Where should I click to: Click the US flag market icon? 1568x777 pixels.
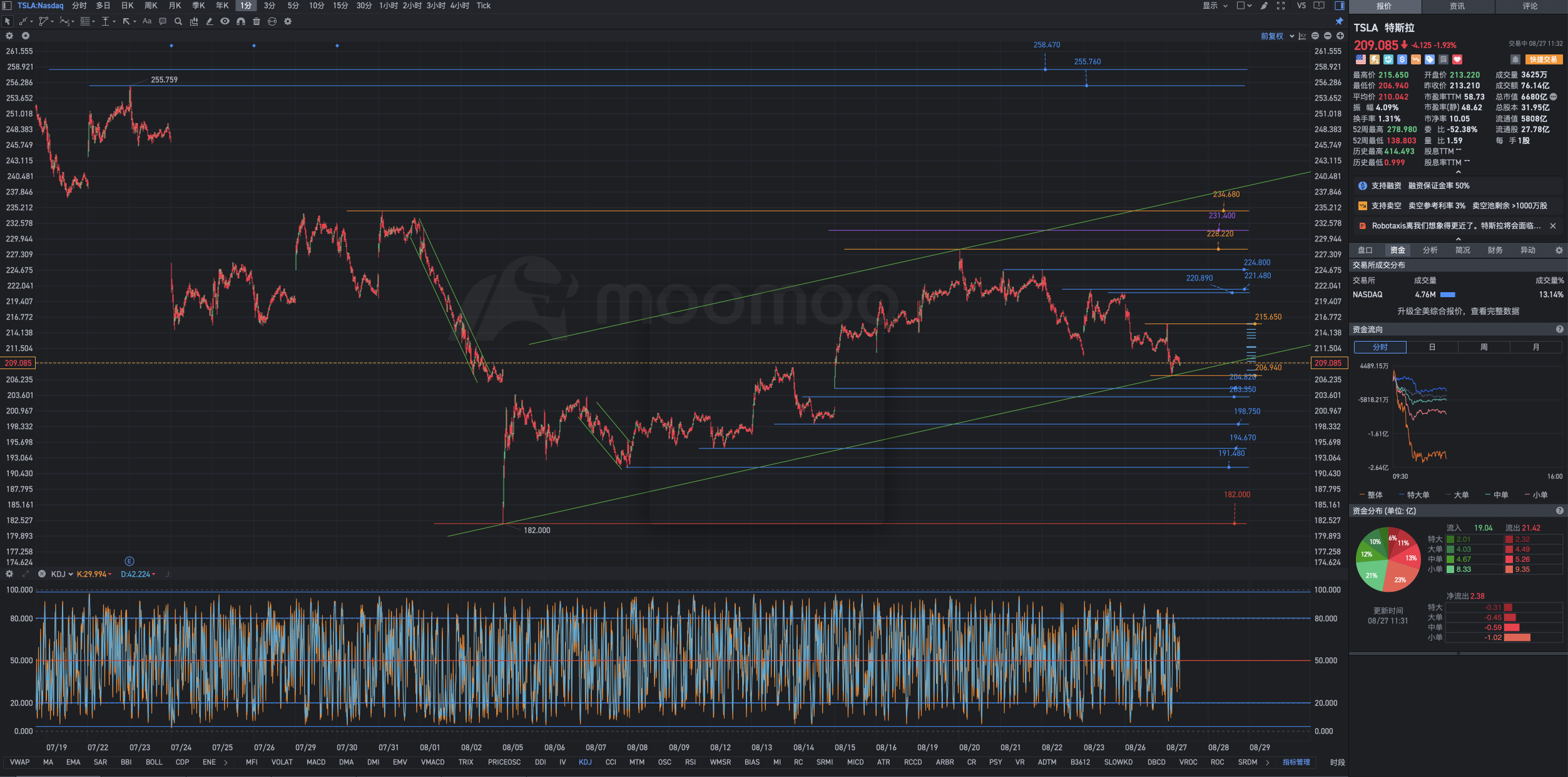pyautogui.click(x=1361, y=59)
